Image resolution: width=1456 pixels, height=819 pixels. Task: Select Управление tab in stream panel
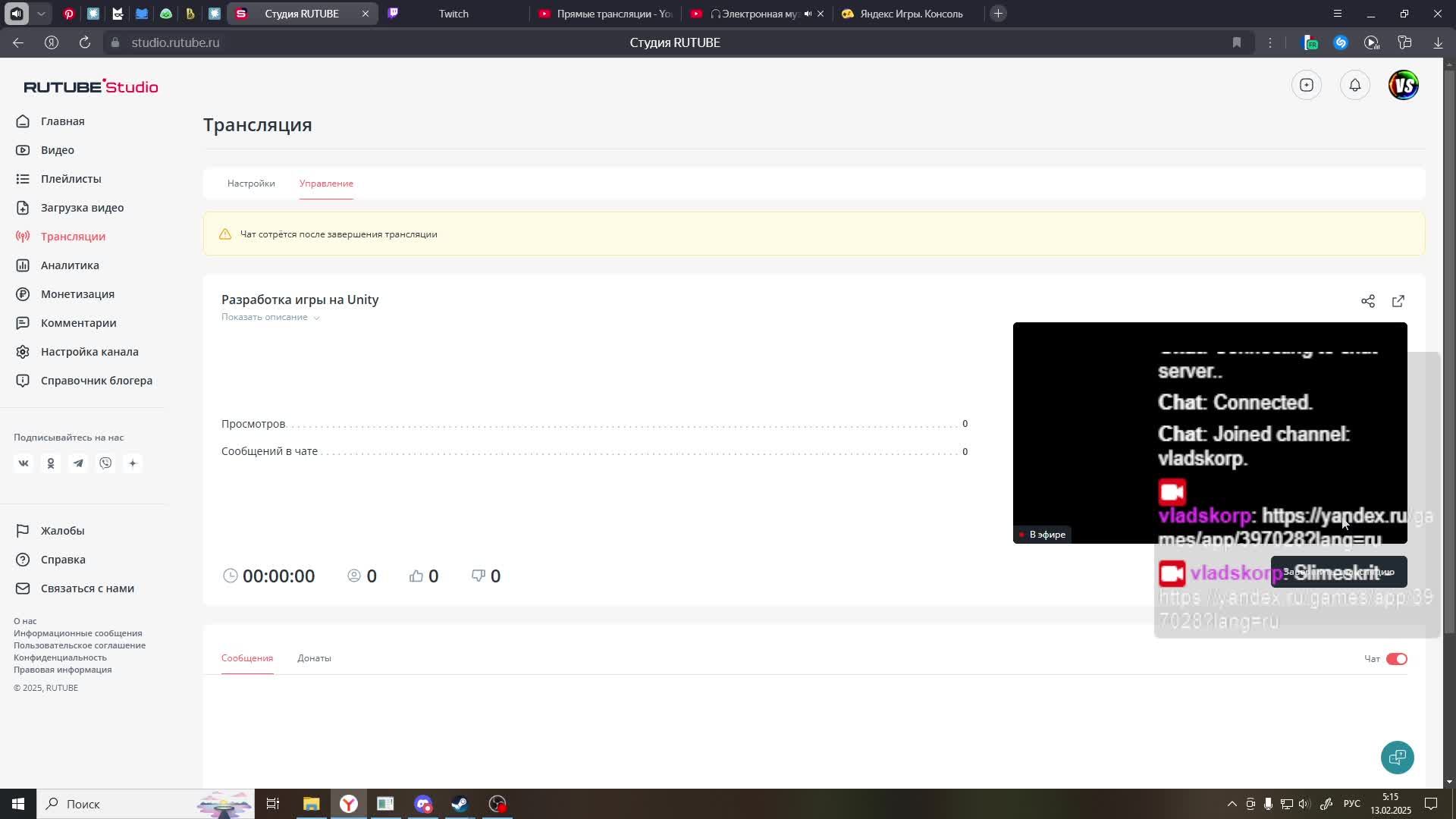(x=327, y=183)
